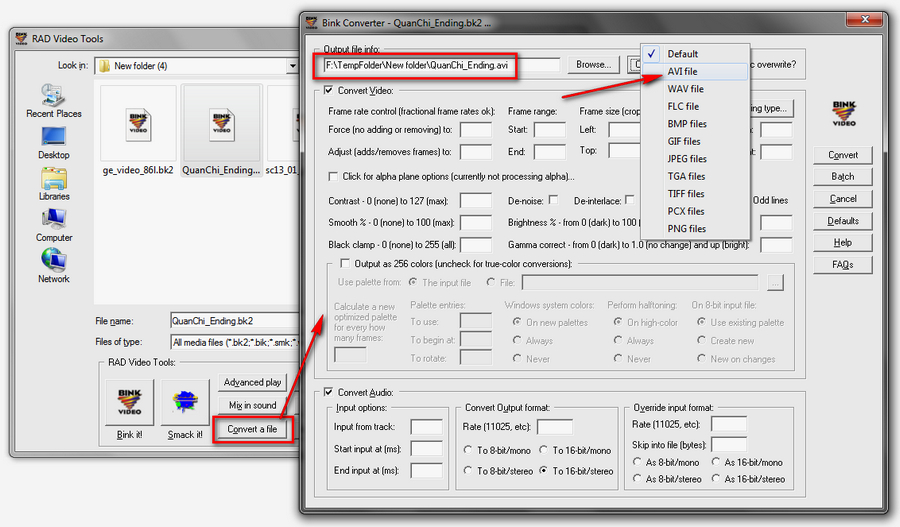Expand the Look in folder dropdown
This screenshot has height=527, width=900.
293,66
